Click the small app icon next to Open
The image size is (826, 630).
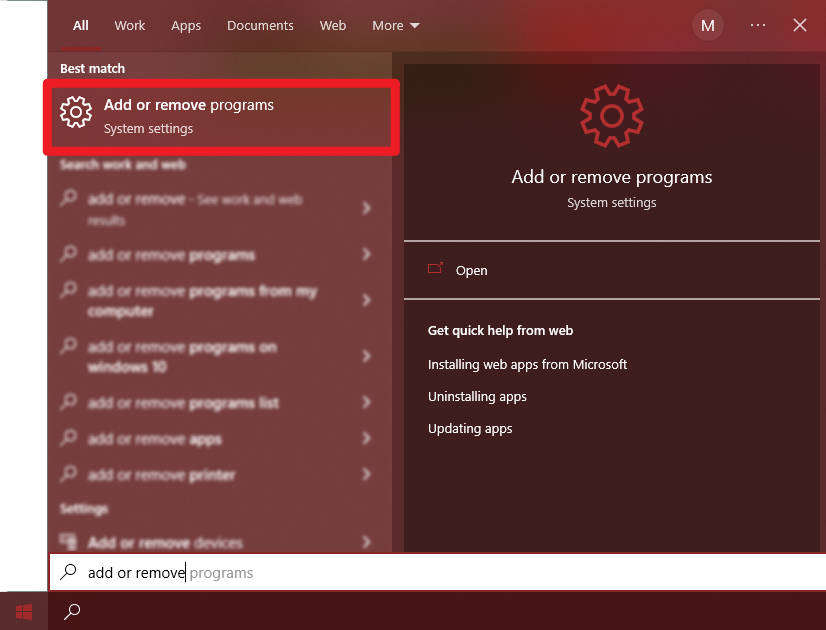(x=436, y=269)
